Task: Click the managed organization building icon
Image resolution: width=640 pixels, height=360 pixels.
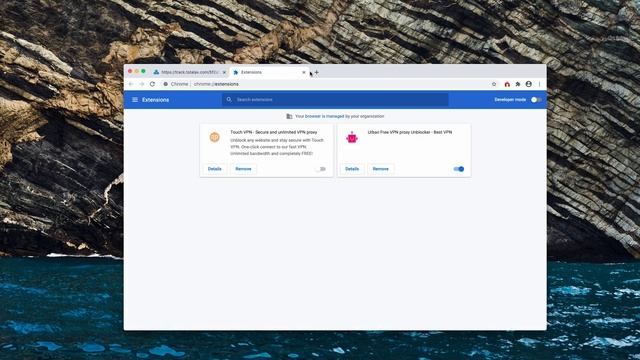Action: pyautogui.click(x=289, y=116)
